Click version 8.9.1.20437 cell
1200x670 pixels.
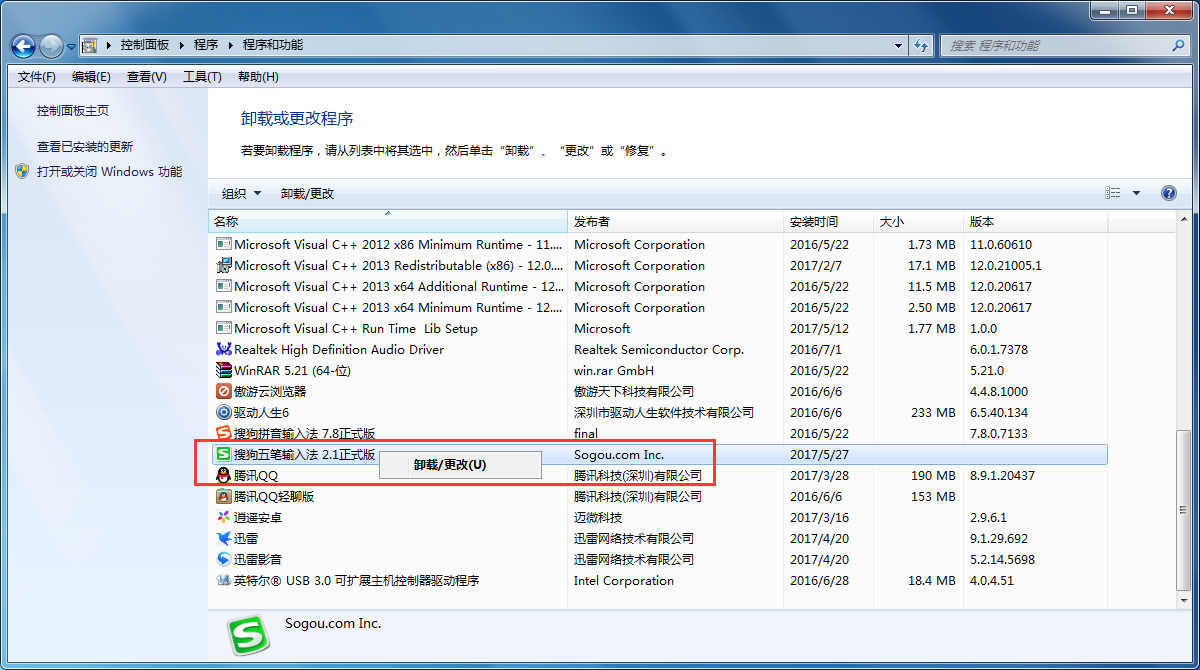click(x=1002, y=475)
